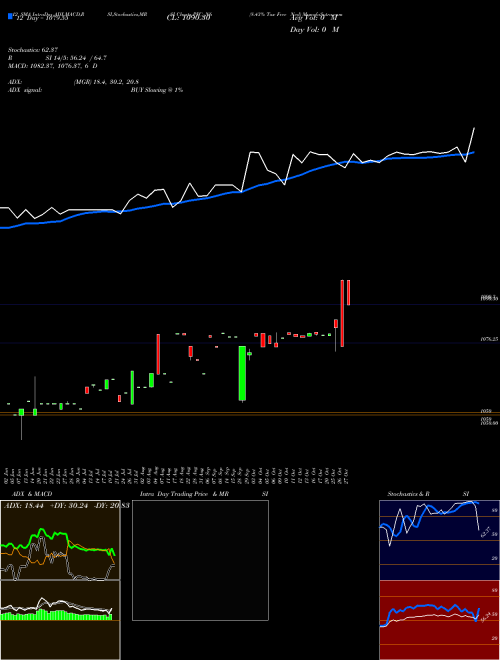This screenshot has height=660, width=500.
Task: Click the Intra Day Trading Price & MR title
Action: pyautogui.click(x=184, y=494)
